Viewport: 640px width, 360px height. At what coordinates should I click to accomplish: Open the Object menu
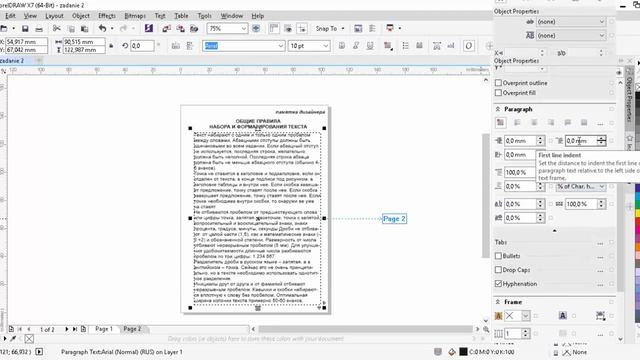point(81,16)
